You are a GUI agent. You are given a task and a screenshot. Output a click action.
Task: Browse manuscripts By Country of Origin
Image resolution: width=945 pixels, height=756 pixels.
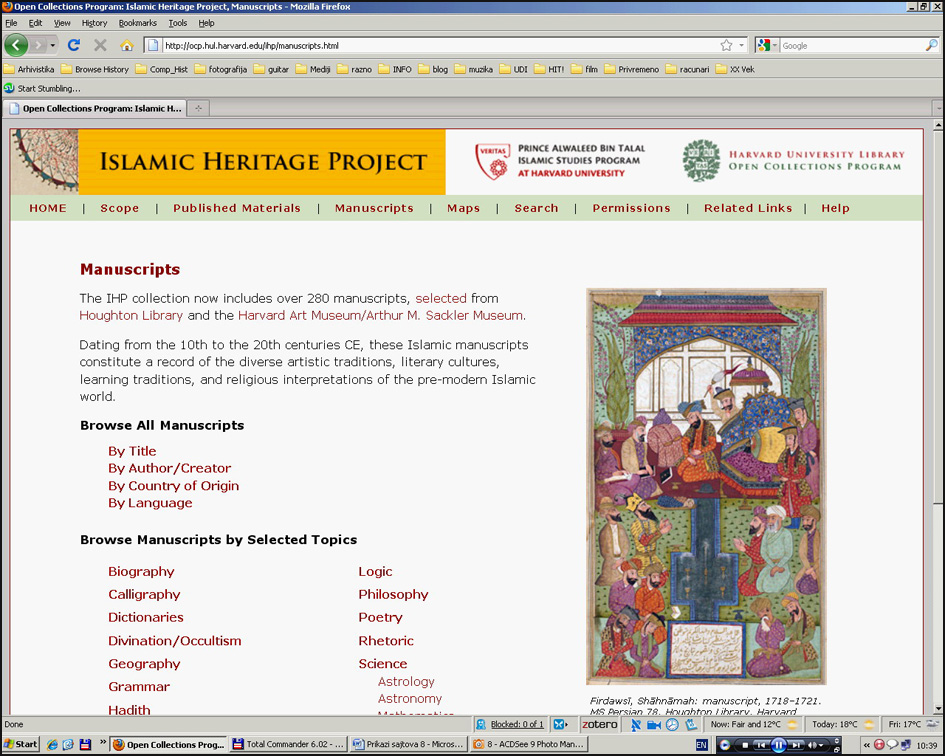[x=173, y=485]
